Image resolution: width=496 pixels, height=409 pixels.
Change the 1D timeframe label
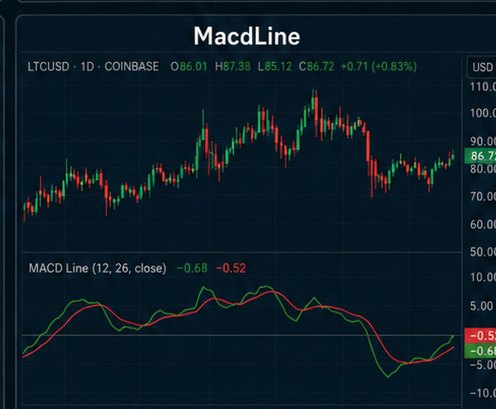(87, 67)
